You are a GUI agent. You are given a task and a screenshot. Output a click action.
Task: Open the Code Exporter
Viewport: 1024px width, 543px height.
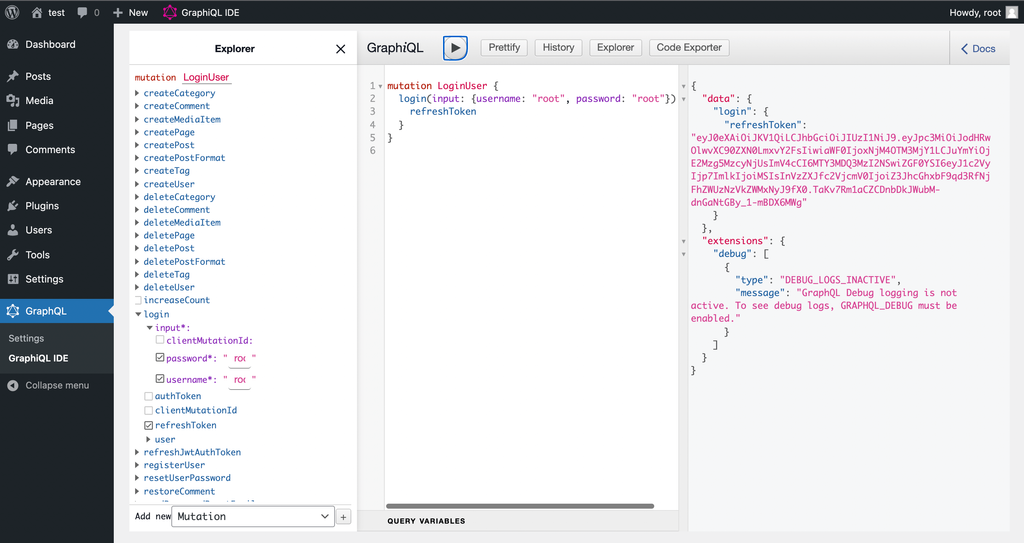click(689, 48)
